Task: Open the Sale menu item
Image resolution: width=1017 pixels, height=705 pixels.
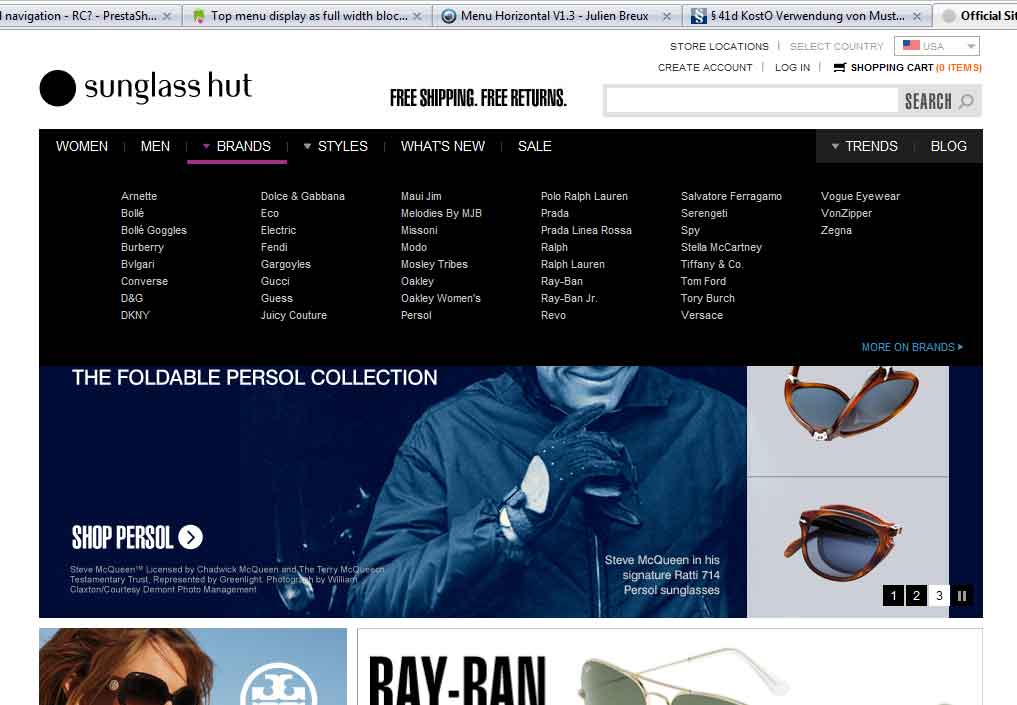Action: click(534, 147)
